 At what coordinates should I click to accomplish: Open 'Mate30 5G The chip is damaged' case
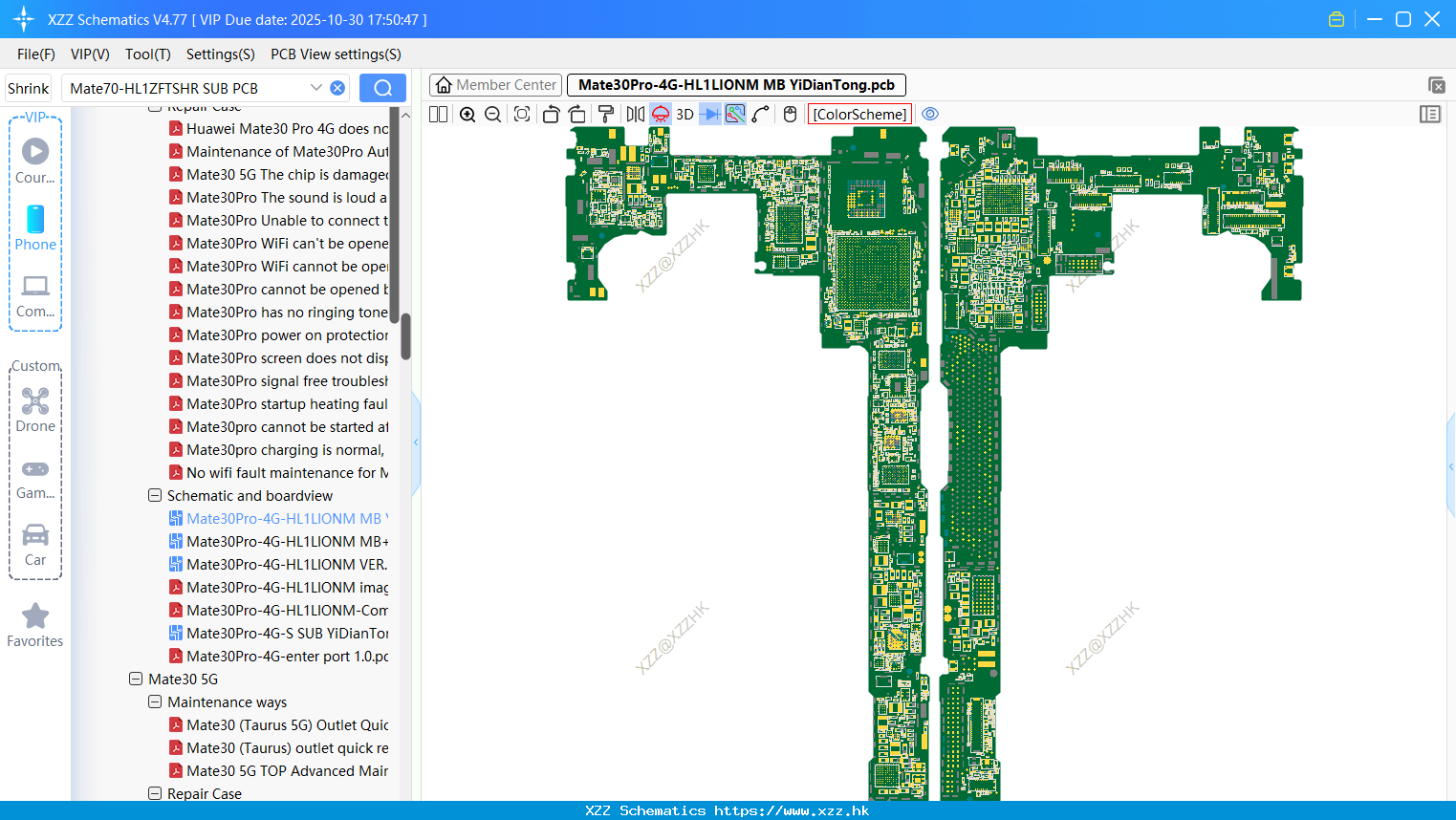coord(278,174)
